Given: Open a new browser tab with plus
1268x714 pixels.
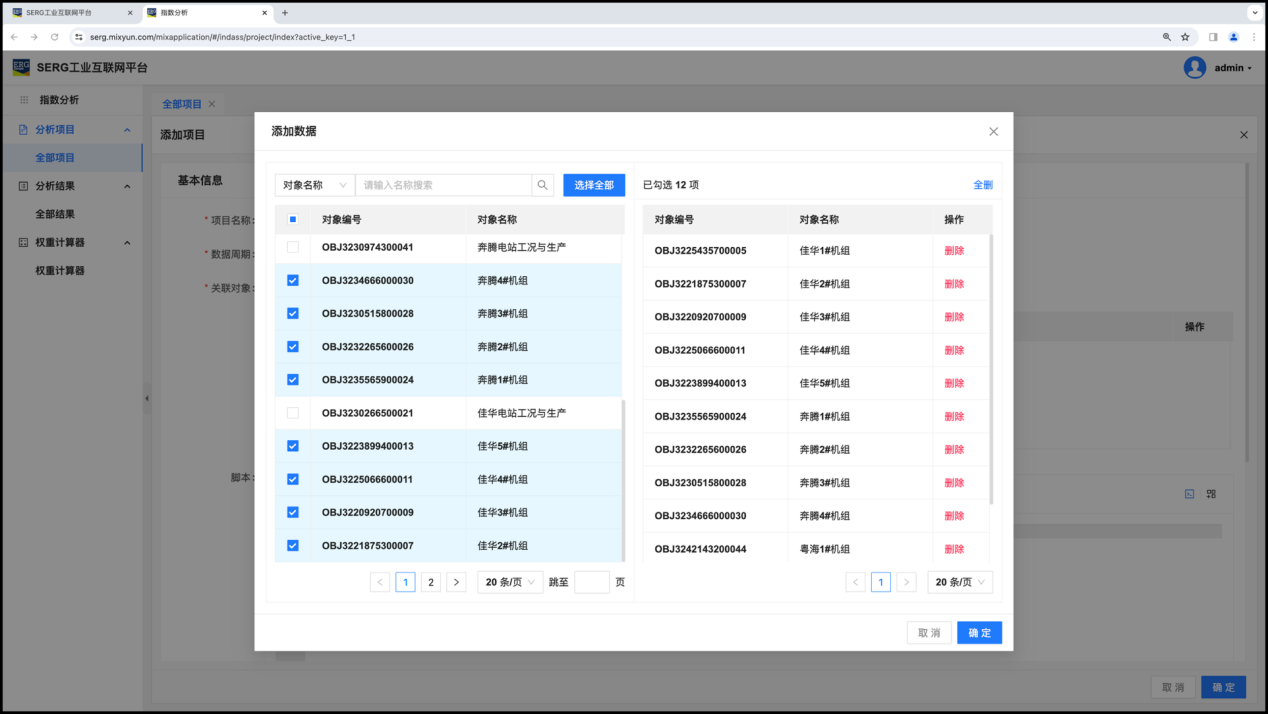Looking at the screenshot, I should (x=285, y=13).
